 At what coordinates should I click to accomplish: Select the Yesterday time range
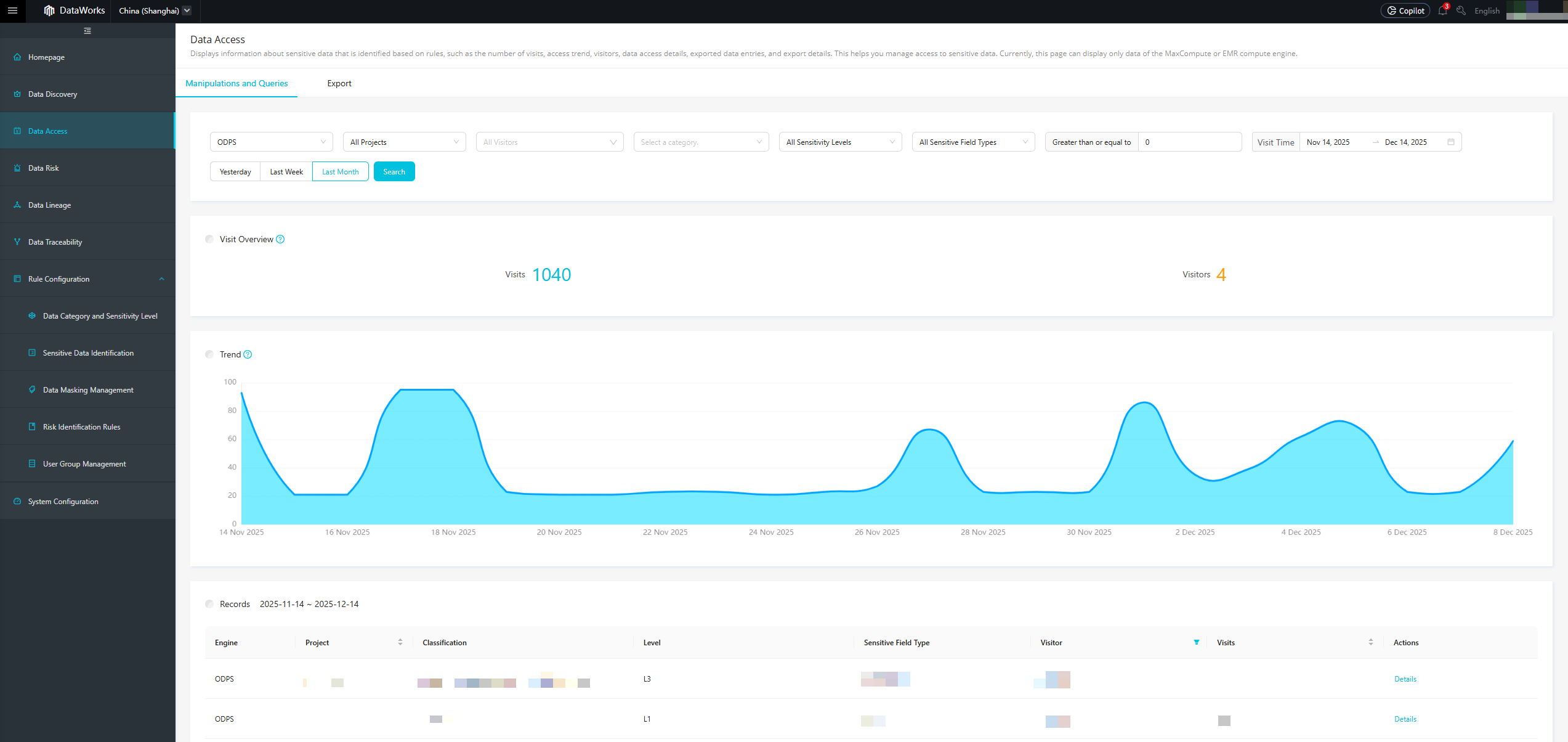point(235,172)
